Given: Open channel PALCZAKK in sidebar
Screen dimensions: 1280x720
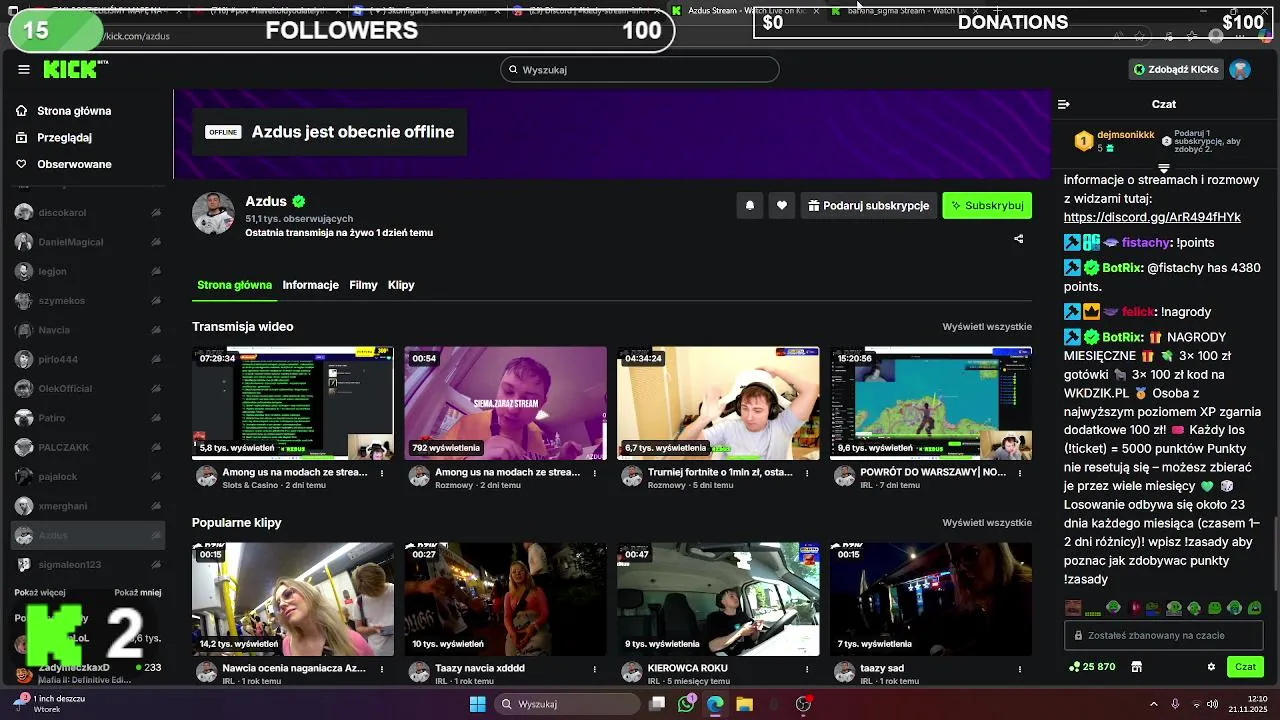Looking at the screenshot, I should tap(88, 447).
